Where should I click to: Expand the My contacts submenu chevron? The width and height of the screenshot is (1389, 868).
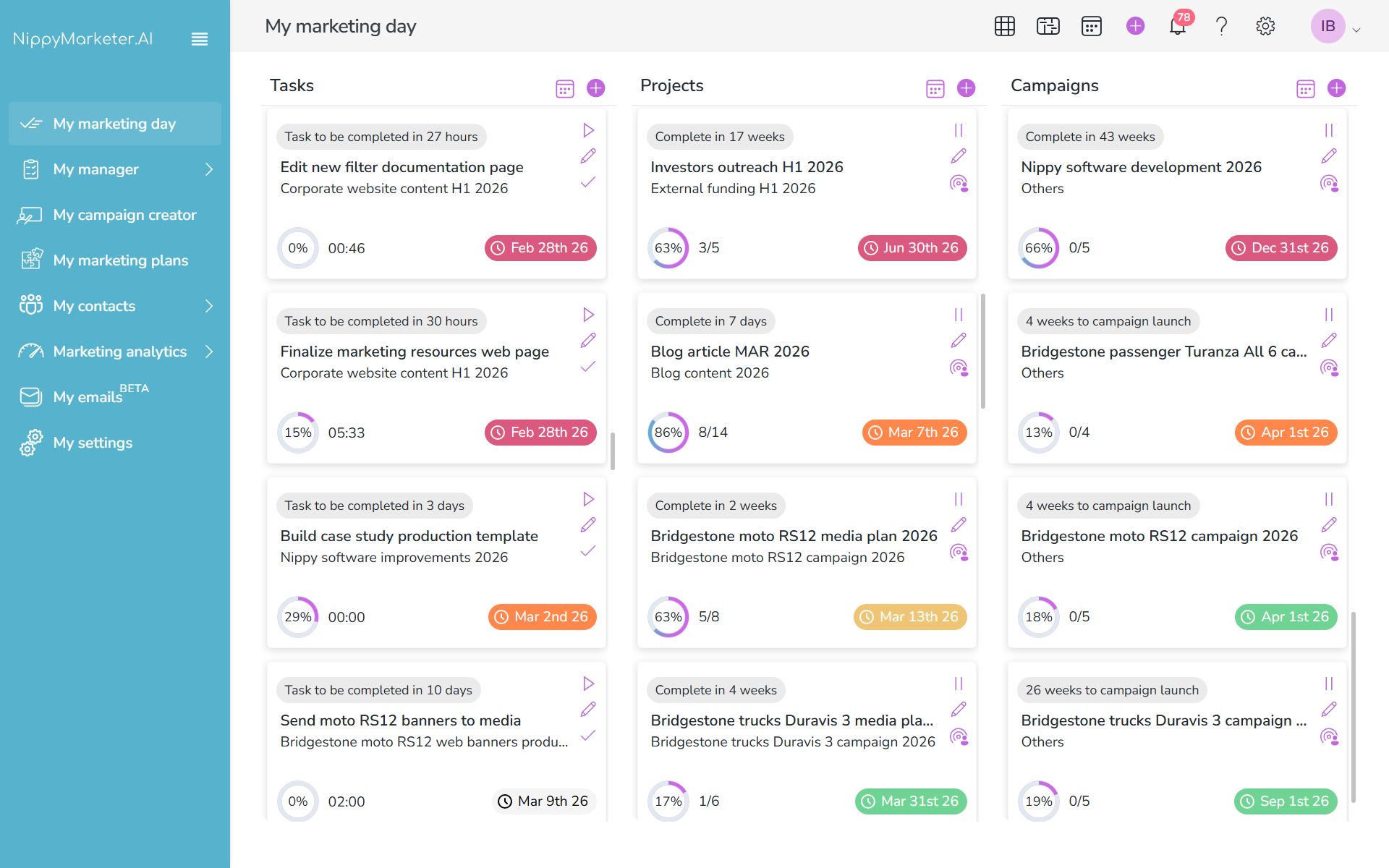(209, 306)
